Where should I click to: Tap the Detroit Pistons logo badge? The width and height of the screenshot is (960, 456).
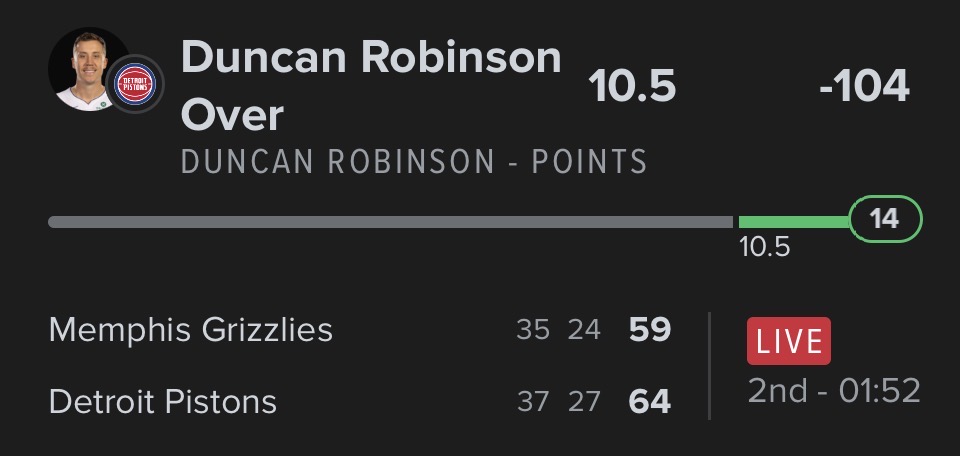[134, 85]
